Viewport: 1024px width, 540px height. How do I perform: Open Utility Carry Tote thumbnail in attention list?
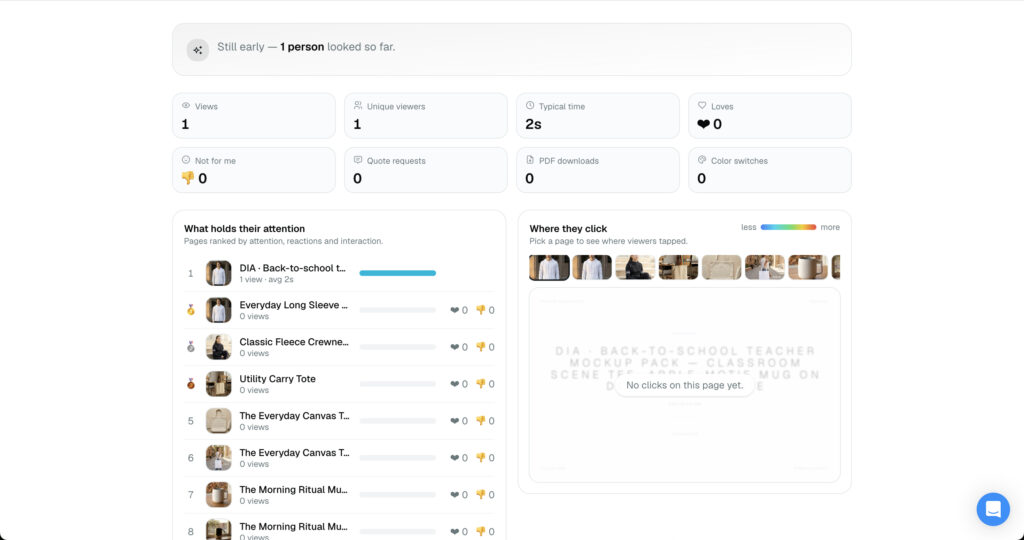(219, 384)
